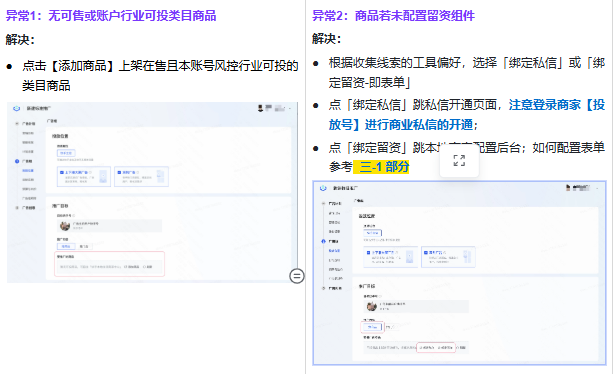This screenshot has width=614, height=374.
Task: Click the active blue step dot in right screenshot sidebar
Action: 323,241
